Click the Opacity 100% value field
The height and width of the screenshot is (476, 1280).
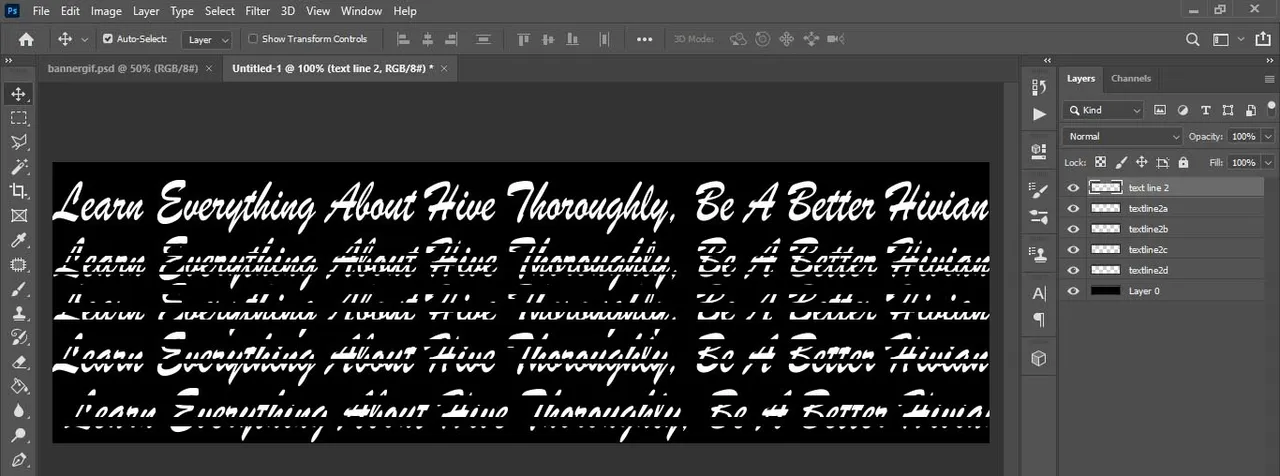[1243, 136]
